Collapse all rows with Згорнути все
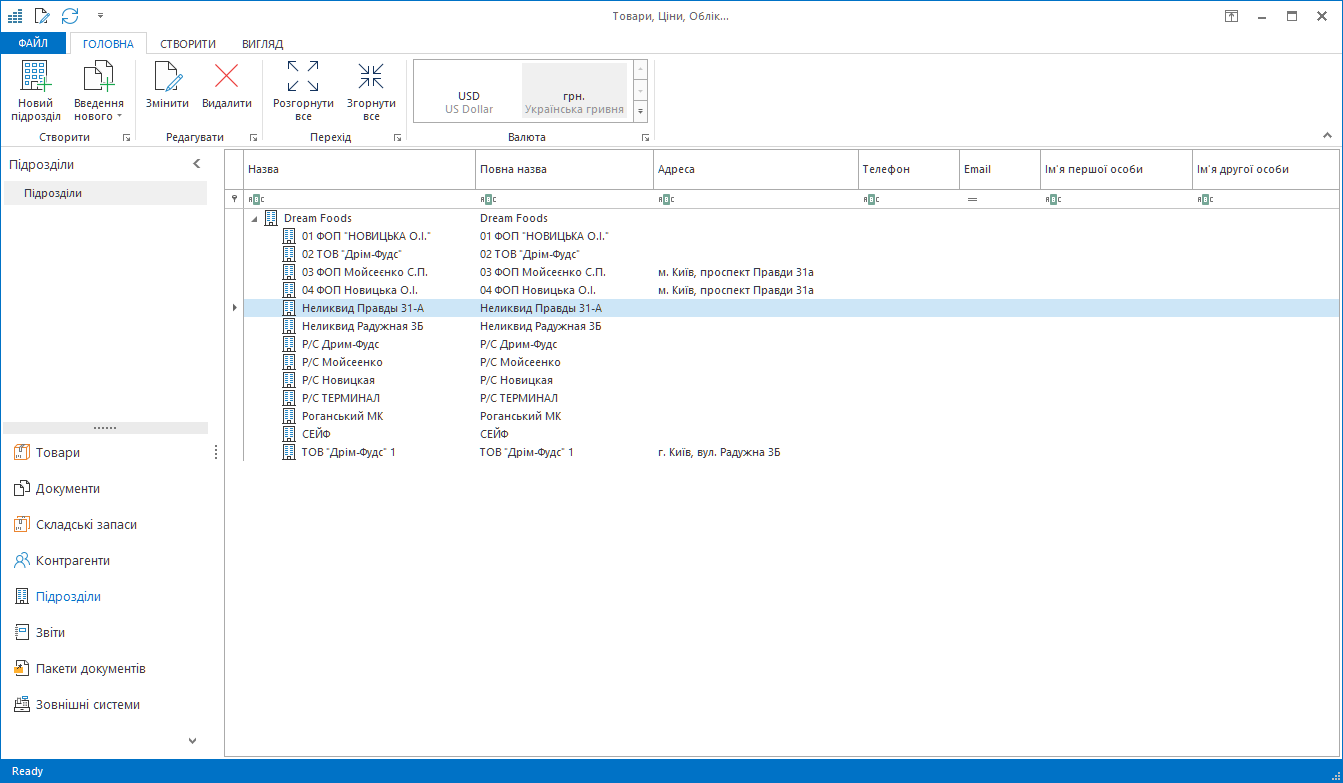The height and width of the screenshot is (783, 1343). point(371,91)
